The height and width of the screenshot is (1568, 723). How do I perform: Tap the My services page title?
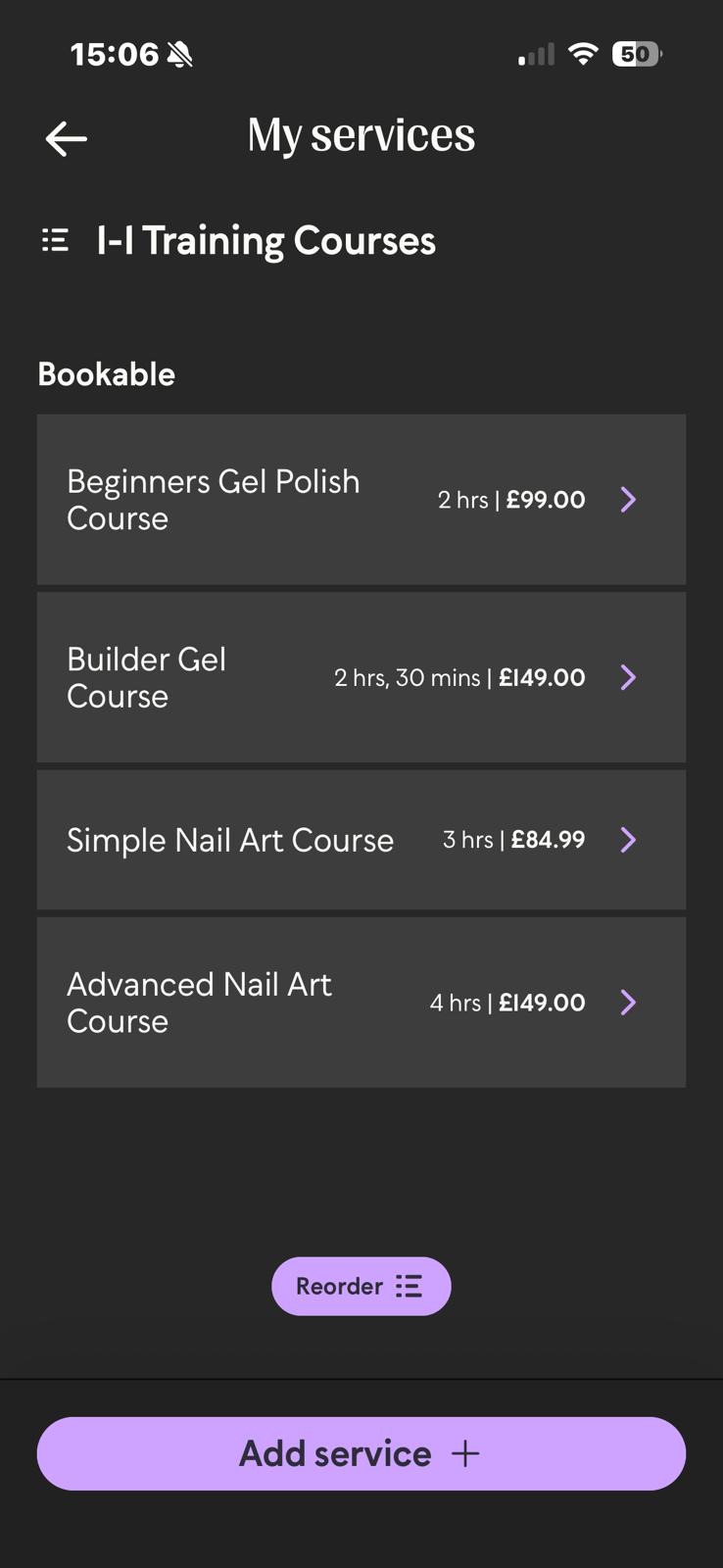(x=361, y=135)
